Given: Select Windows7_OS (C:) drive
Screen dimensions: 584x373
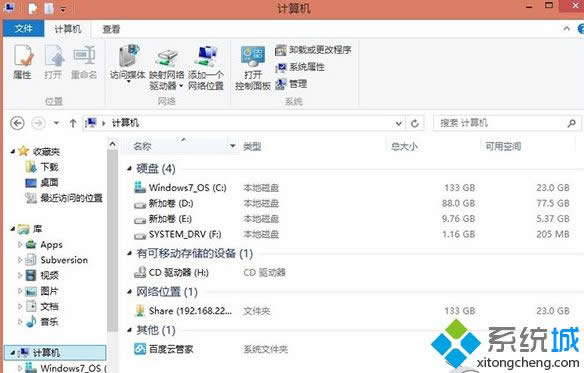Looking at the screenshot, I should pos(180,188).
